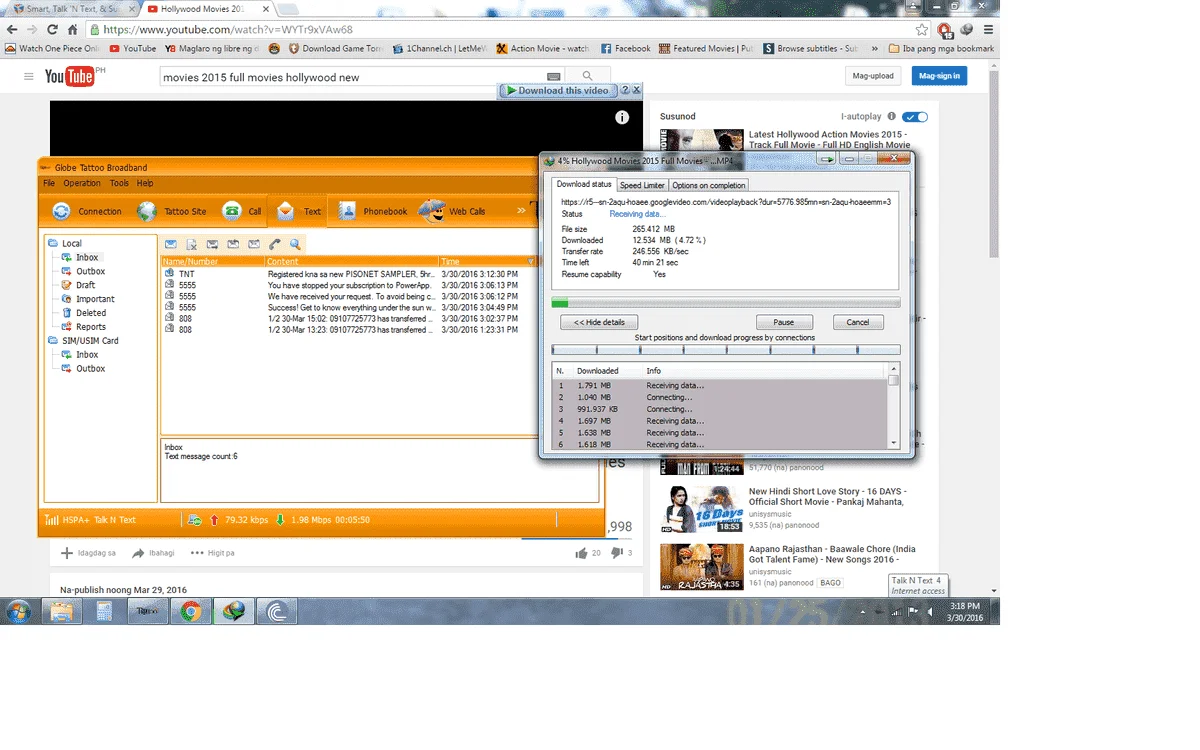Select message 'Success! Get to know everything'
Screen dimensions: 1200x750
click(x=350, y=307)
